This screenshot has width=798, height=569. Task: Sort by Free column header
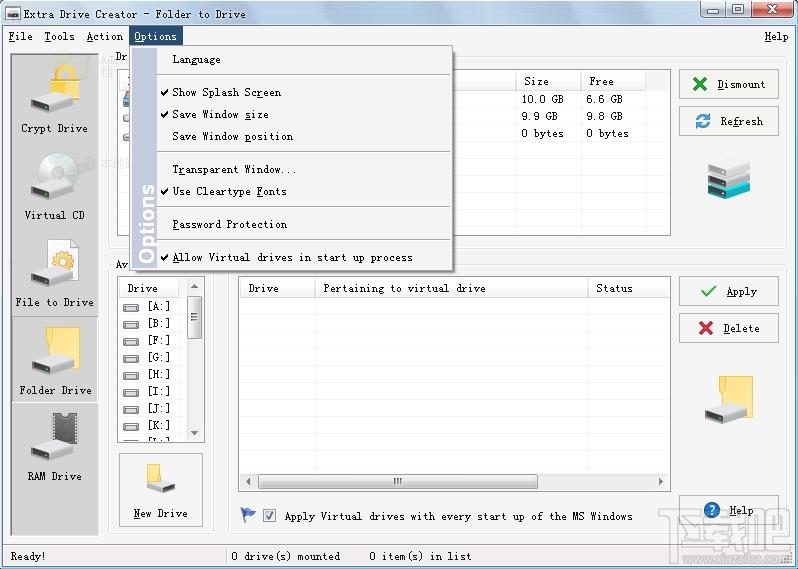[x=613, y=81]
